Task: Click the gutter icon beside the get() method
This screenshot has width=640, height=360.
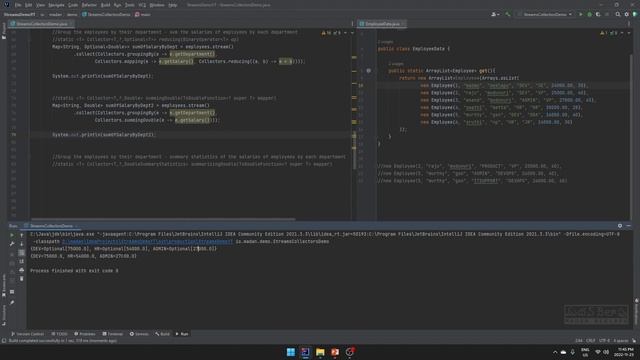Action: click(x=369, y=71)
